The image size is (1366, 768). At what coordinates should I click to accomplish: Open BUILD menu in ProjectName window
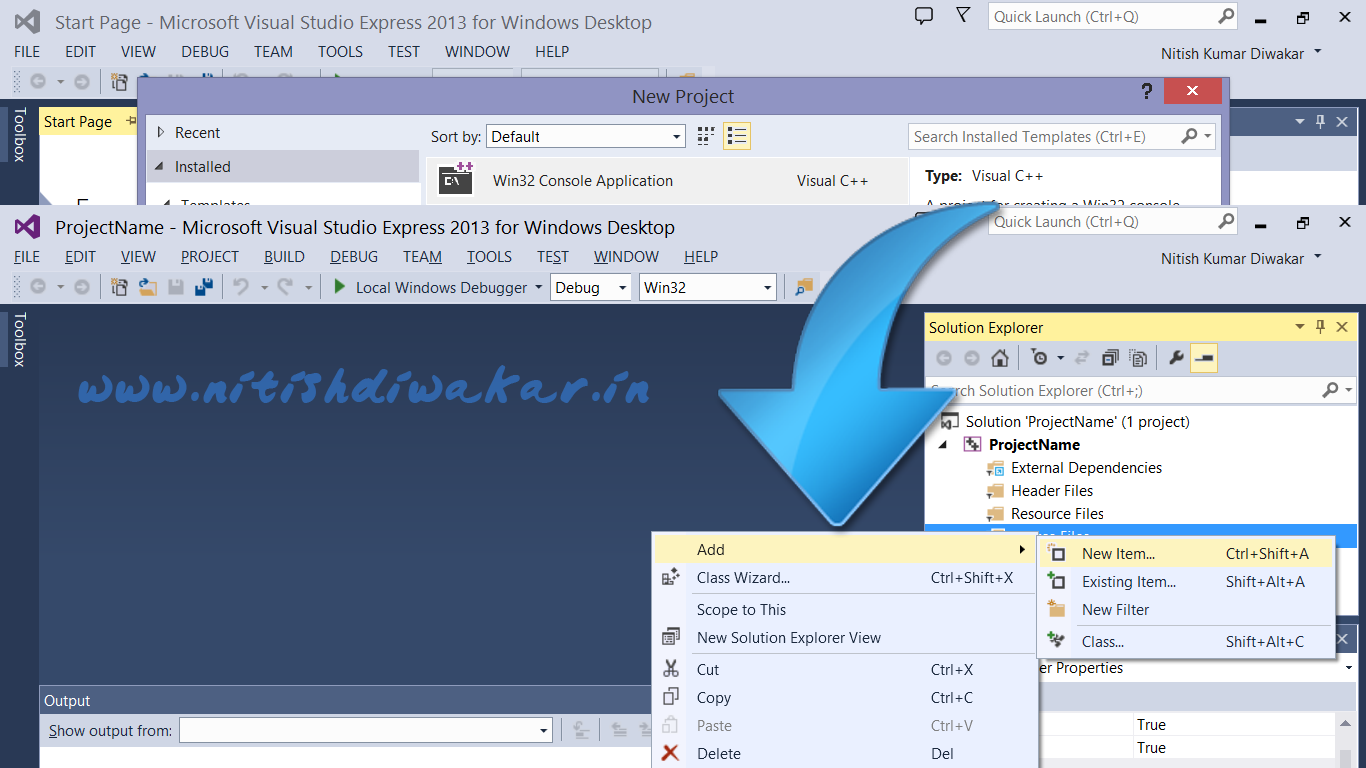[284, 257]
